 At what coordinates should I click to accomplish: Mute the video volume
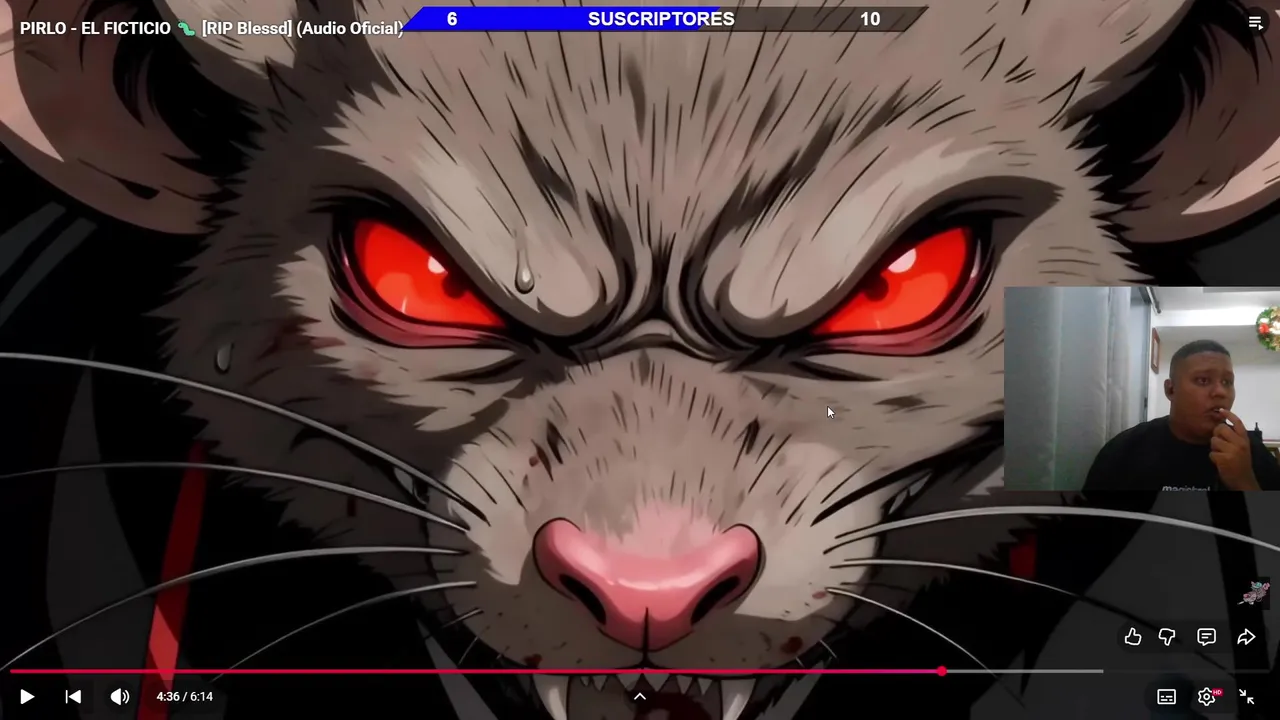120,697
